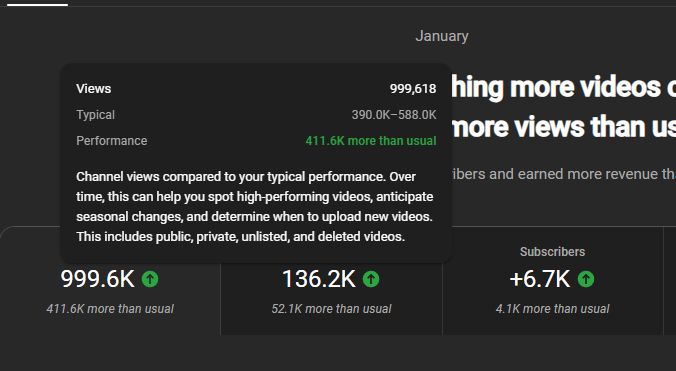Image resolution: width=676 pixels, height=371 pixels.
Task: Click the Views title in tooltip
Action: coord(94,89)
